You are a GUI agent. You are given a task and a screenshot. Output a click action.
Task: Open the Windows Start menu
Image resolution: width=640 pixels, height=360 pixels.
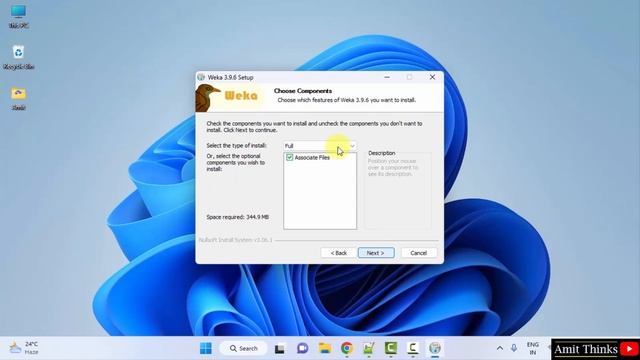pos(206,348)
